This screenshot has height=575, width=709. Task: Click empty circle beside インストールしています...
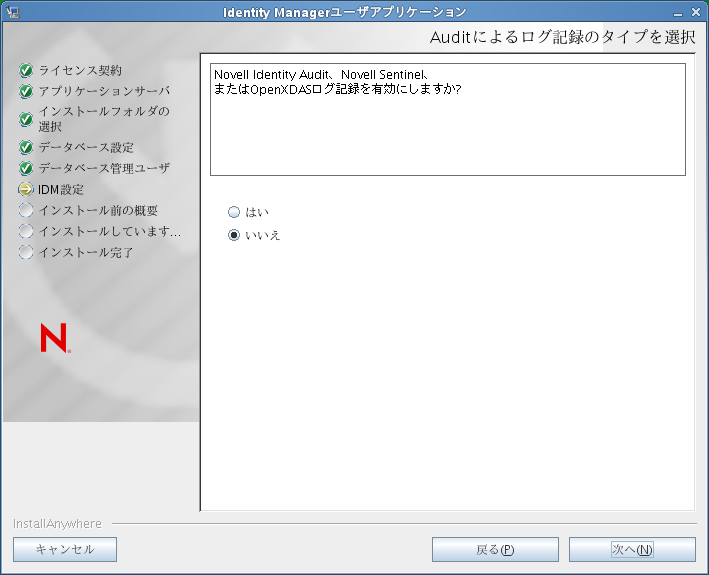(26, 231)
